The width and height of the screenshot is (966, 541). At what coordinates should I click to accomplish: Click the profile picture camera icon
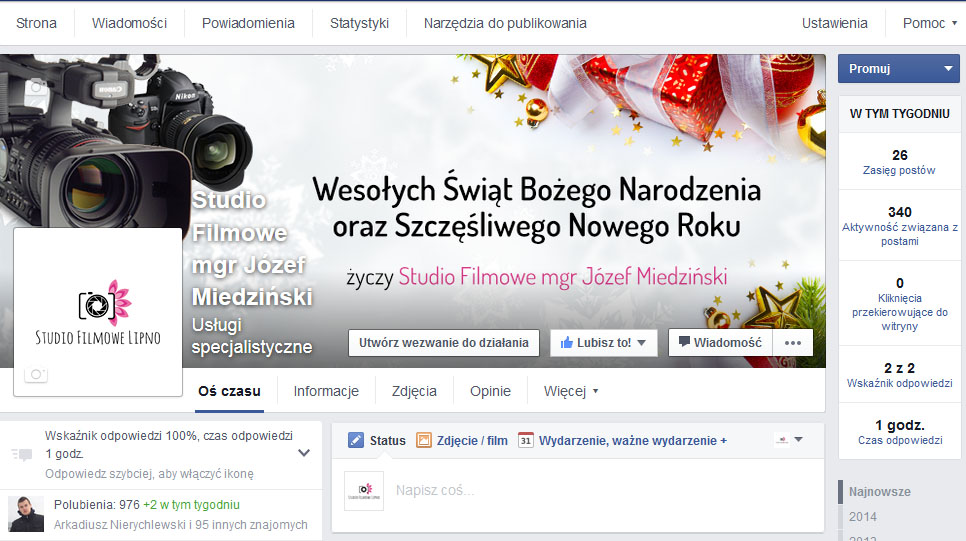pyautogui.click(x=36, y=374)
